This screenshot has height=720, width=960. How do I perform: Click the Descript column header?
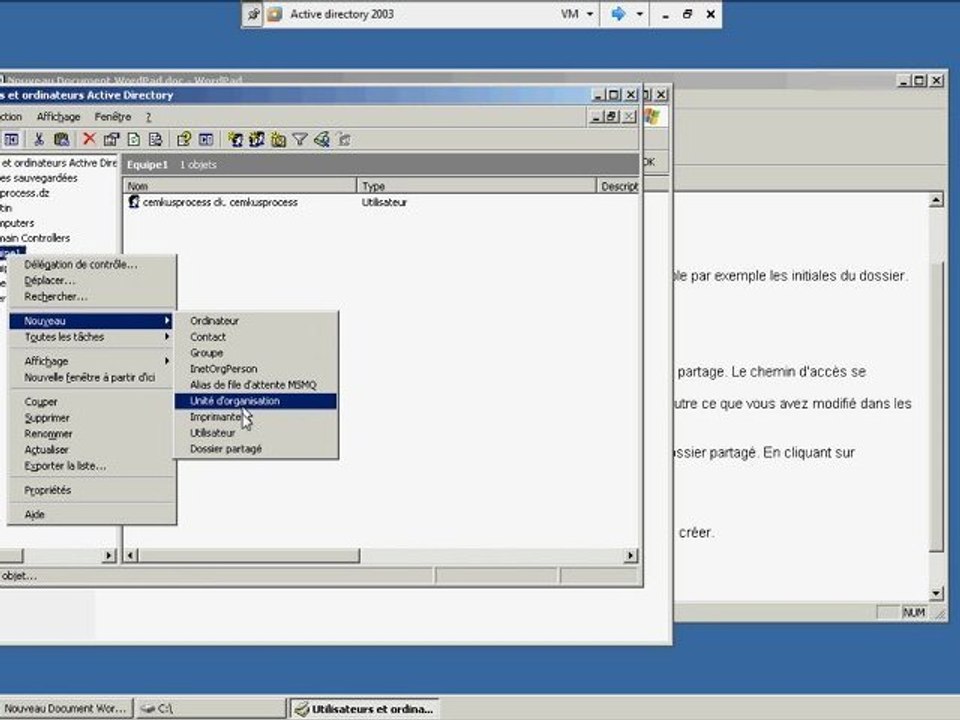618,186
